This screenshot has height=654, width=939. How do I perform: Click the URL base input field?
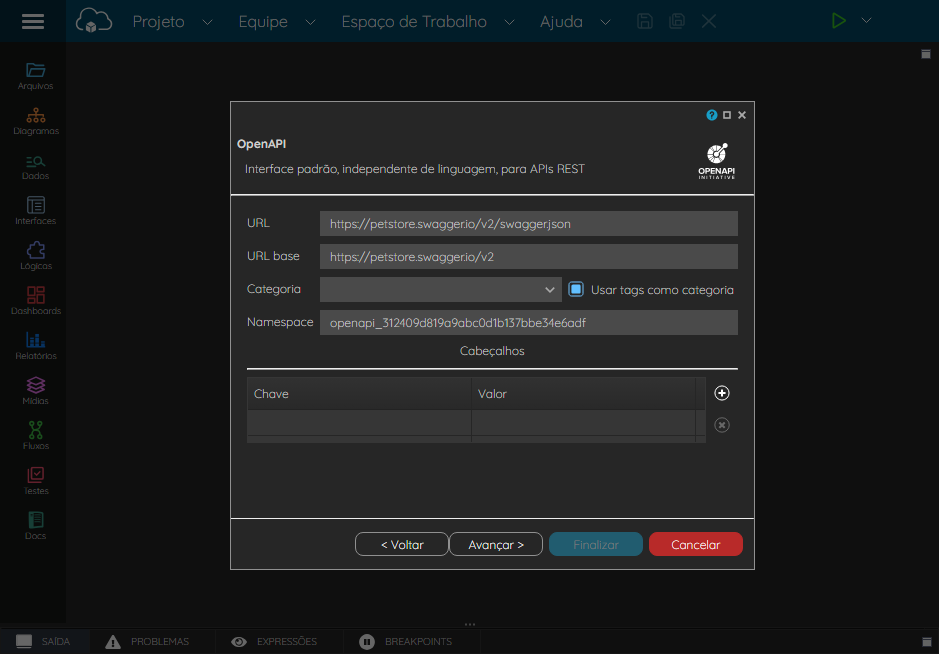pyautogui.click(x=529, y=256)
